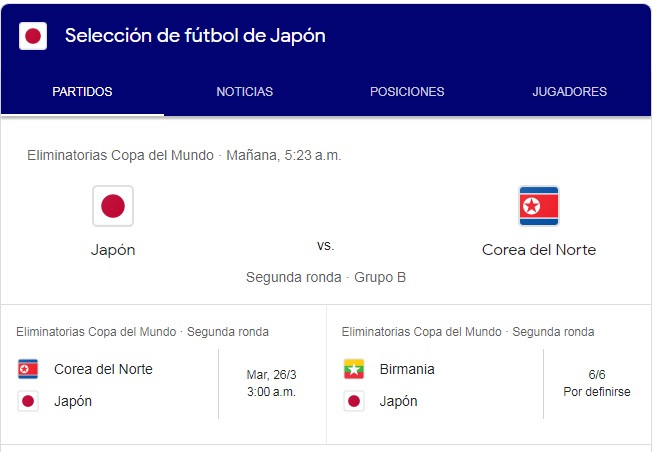
Task: Click small Japan flag in Mar 26/3 match
Action: (x=28, y=401)
